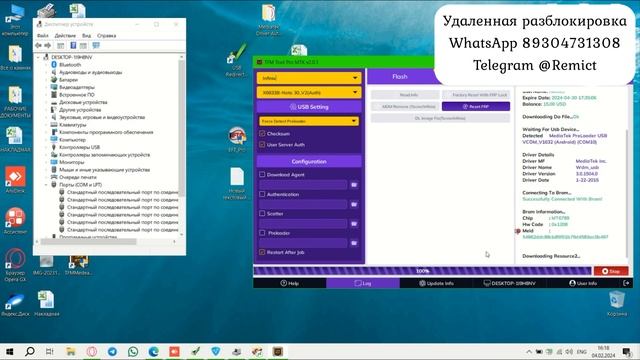Browse for the Preloader file
The image size is (640, 360).
[x=354, y=243]
